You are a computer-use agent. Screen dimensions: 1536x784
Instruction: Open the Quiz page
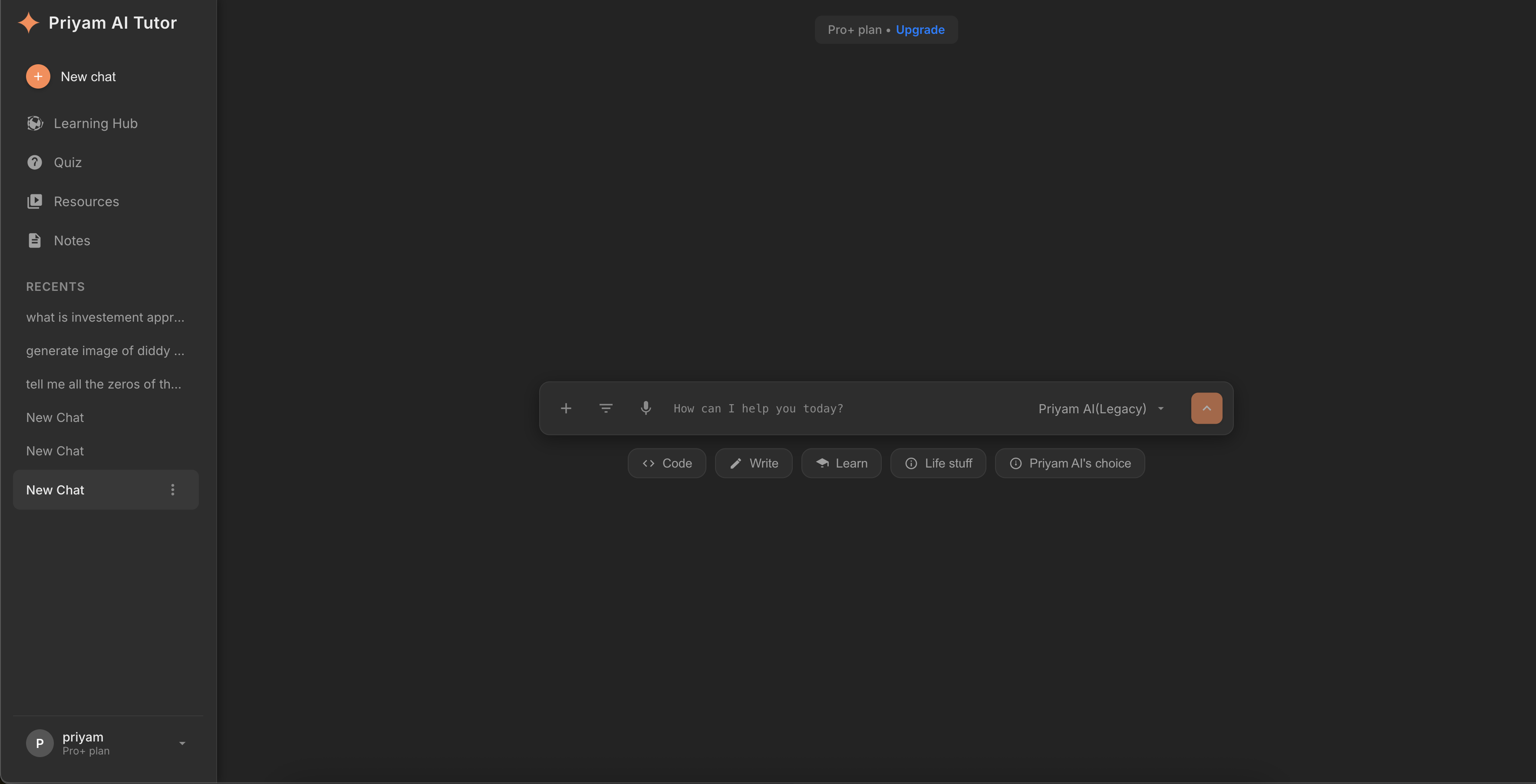(67, 162)
